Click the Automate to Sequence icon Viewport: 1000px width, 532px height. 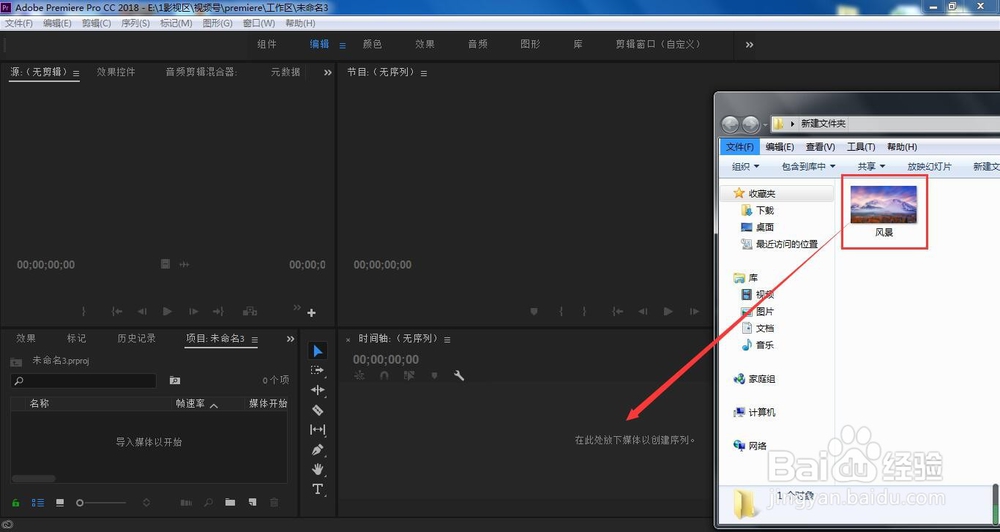tap(186, 503)
